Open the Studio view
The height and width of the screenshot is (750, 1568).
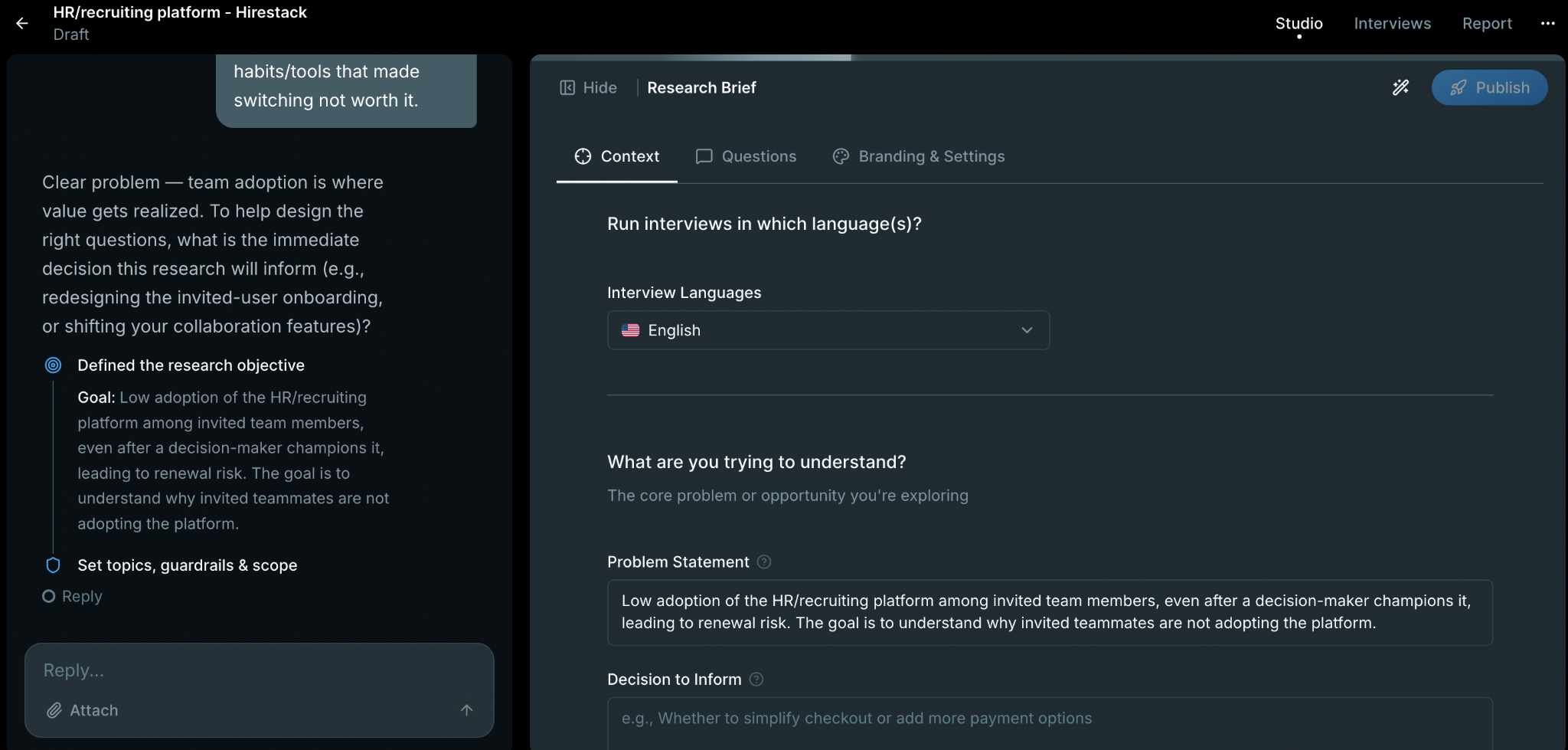[x=1299, y=24]
